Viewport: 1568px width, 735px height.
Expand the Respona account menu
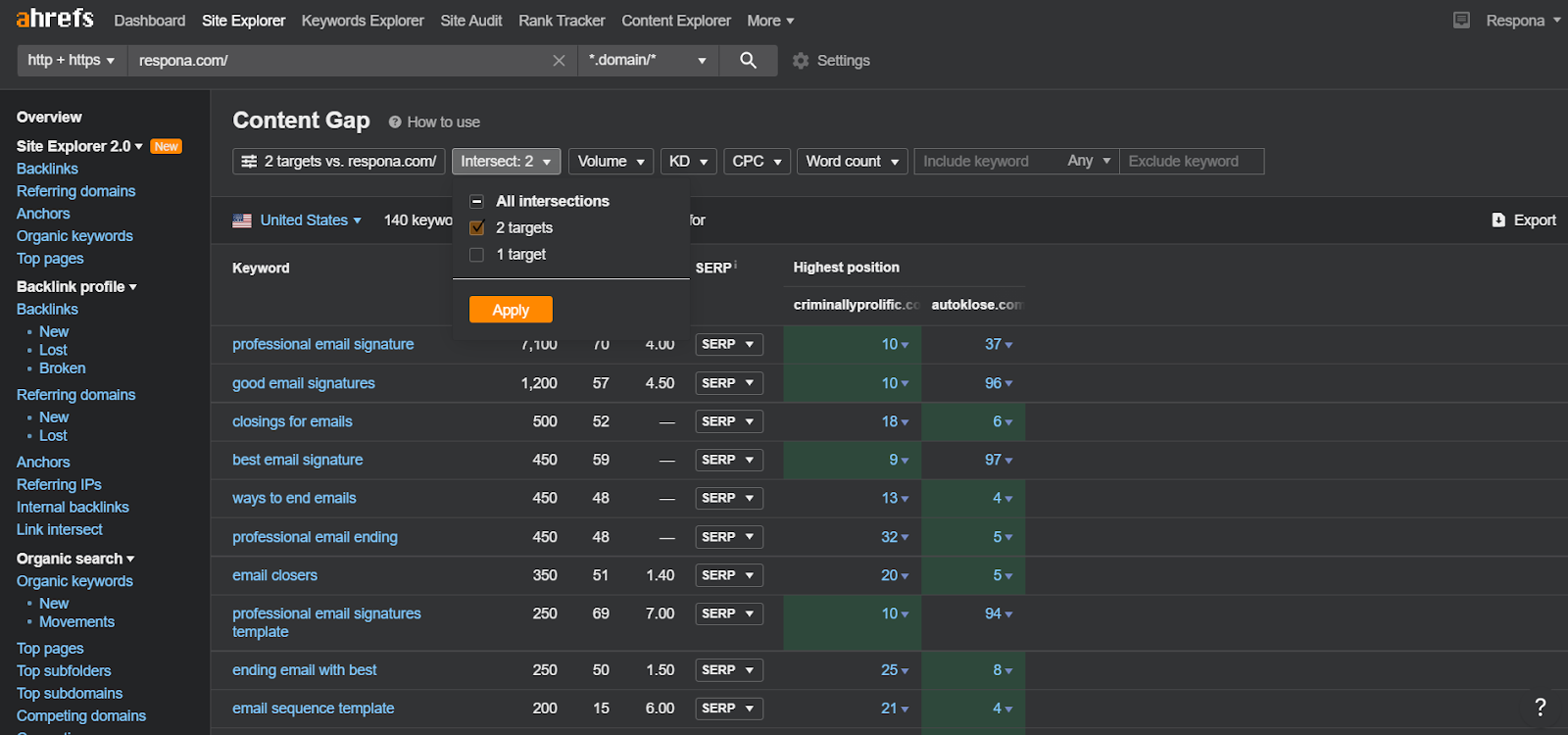(1523, 21)
